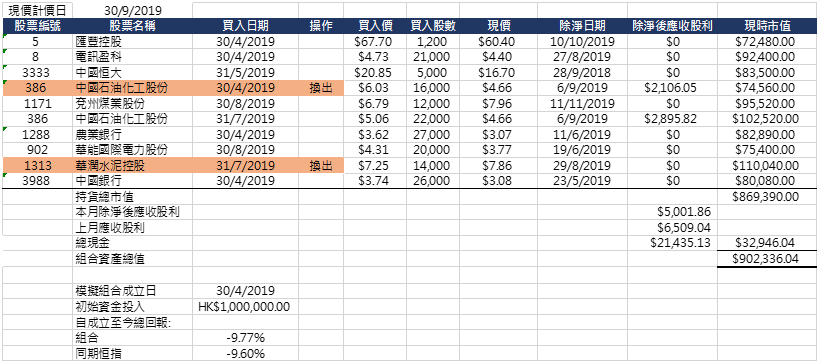Screen dimensions: 818x362
Task: Select the 華能國際電力股份 name cell
Action: (x=133, y=150)
